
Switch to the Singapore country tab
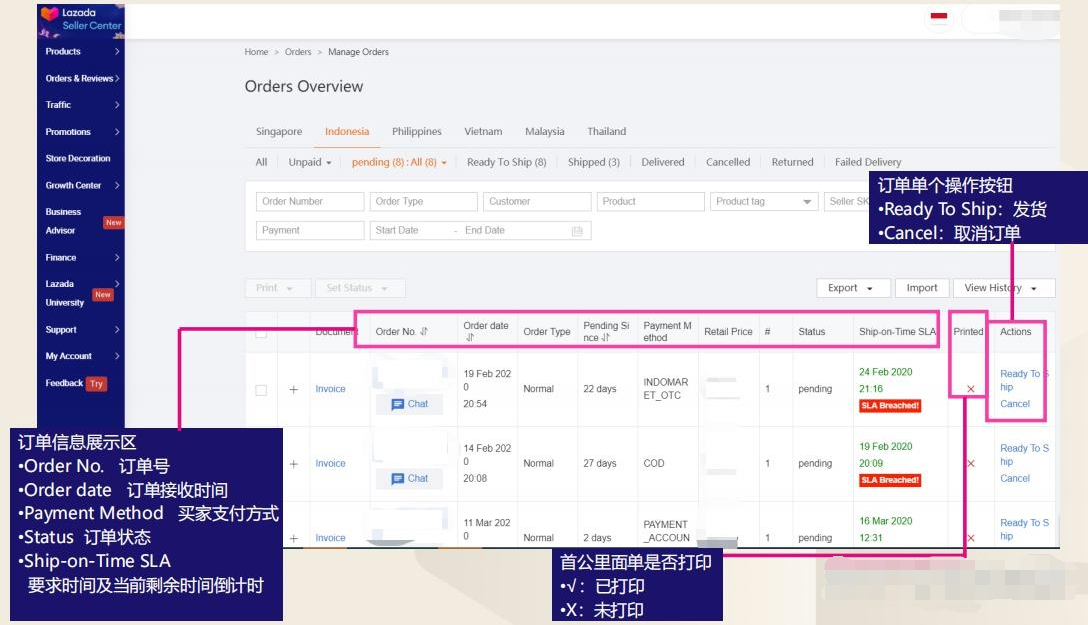pos(279,132)
